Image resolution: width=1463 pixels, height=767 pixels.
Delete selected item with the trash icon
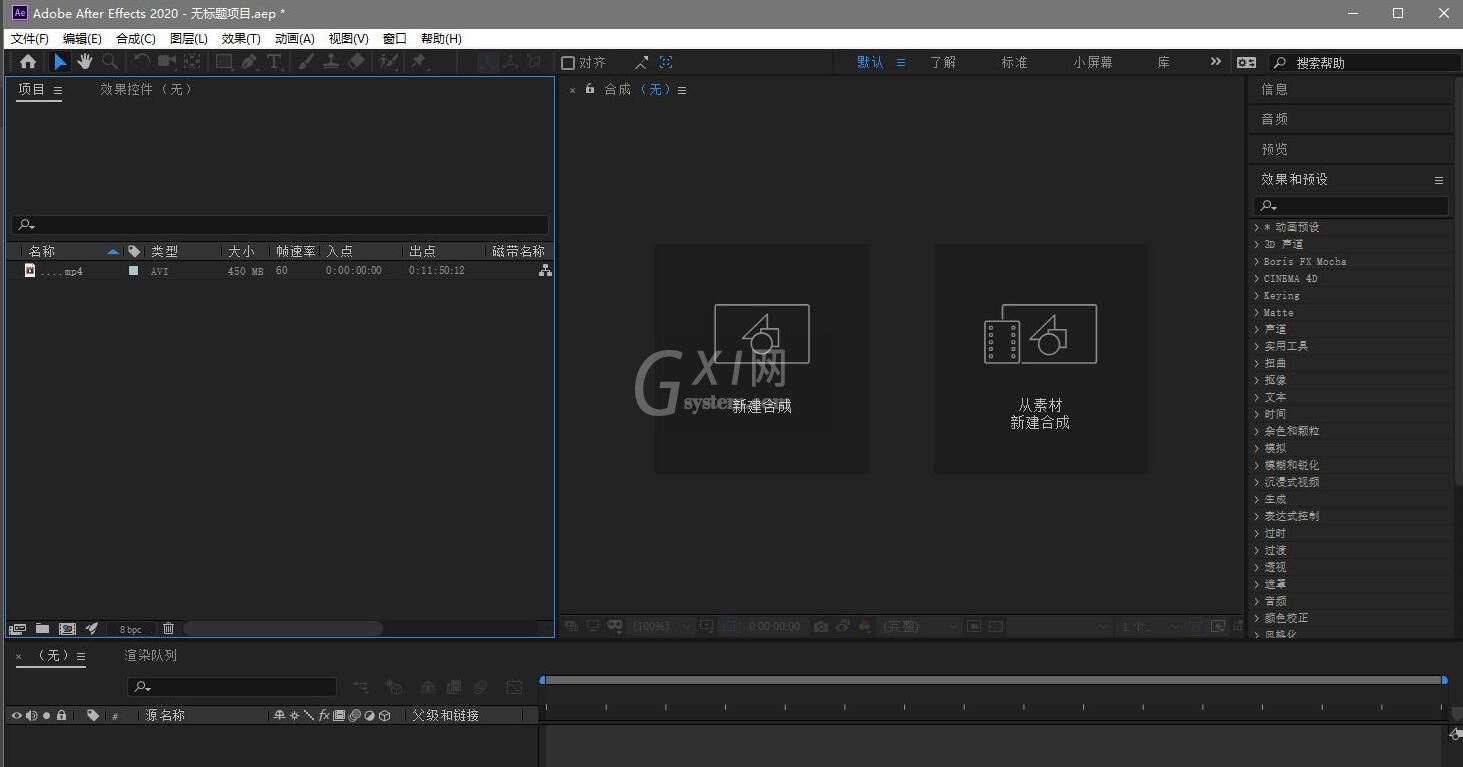click(168, 629)
